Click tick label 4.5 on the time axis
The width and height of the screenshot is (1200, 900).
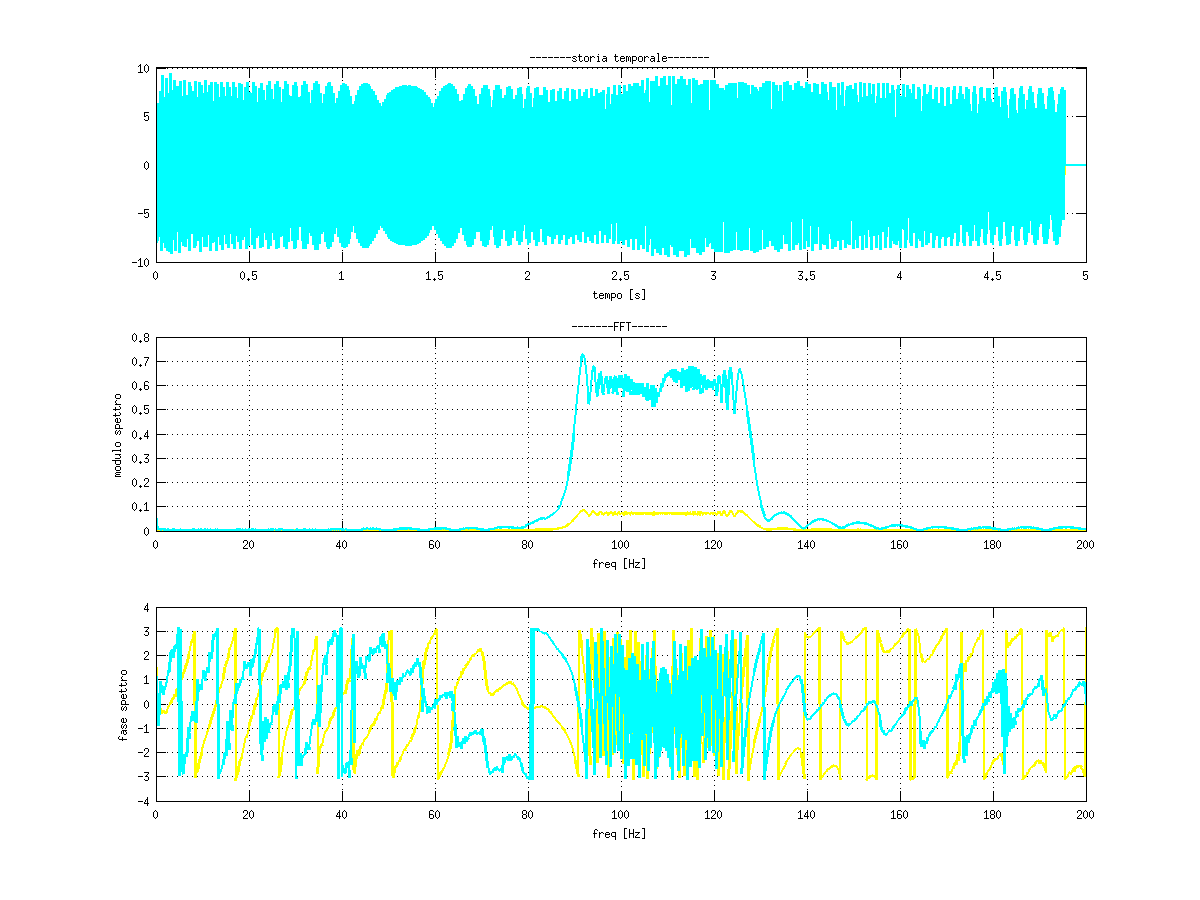pyautogui.click(x=992, y=277)
